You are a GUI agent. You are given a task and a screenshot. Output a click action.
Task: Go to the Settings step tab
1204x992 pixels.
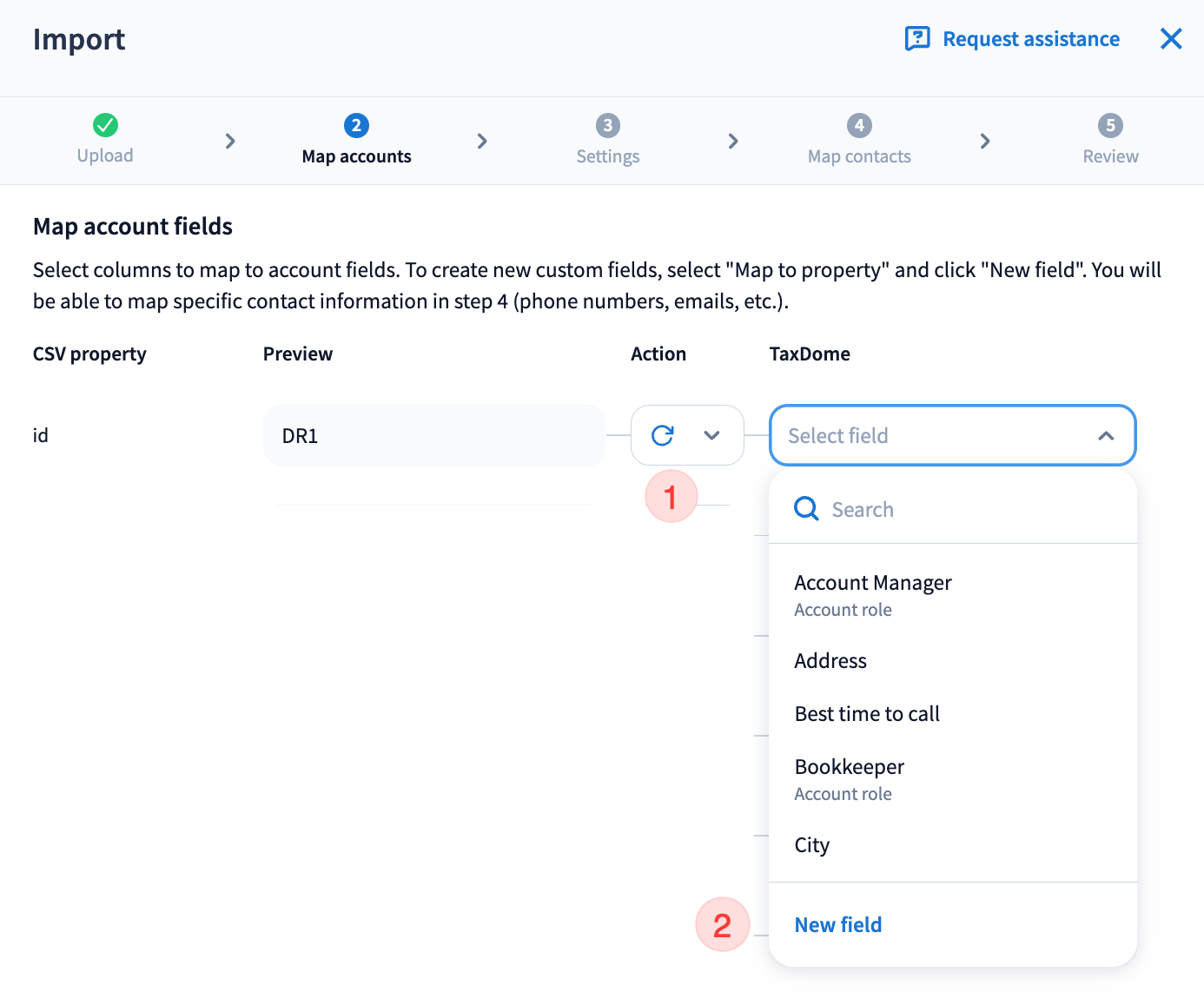click(607, 156)
